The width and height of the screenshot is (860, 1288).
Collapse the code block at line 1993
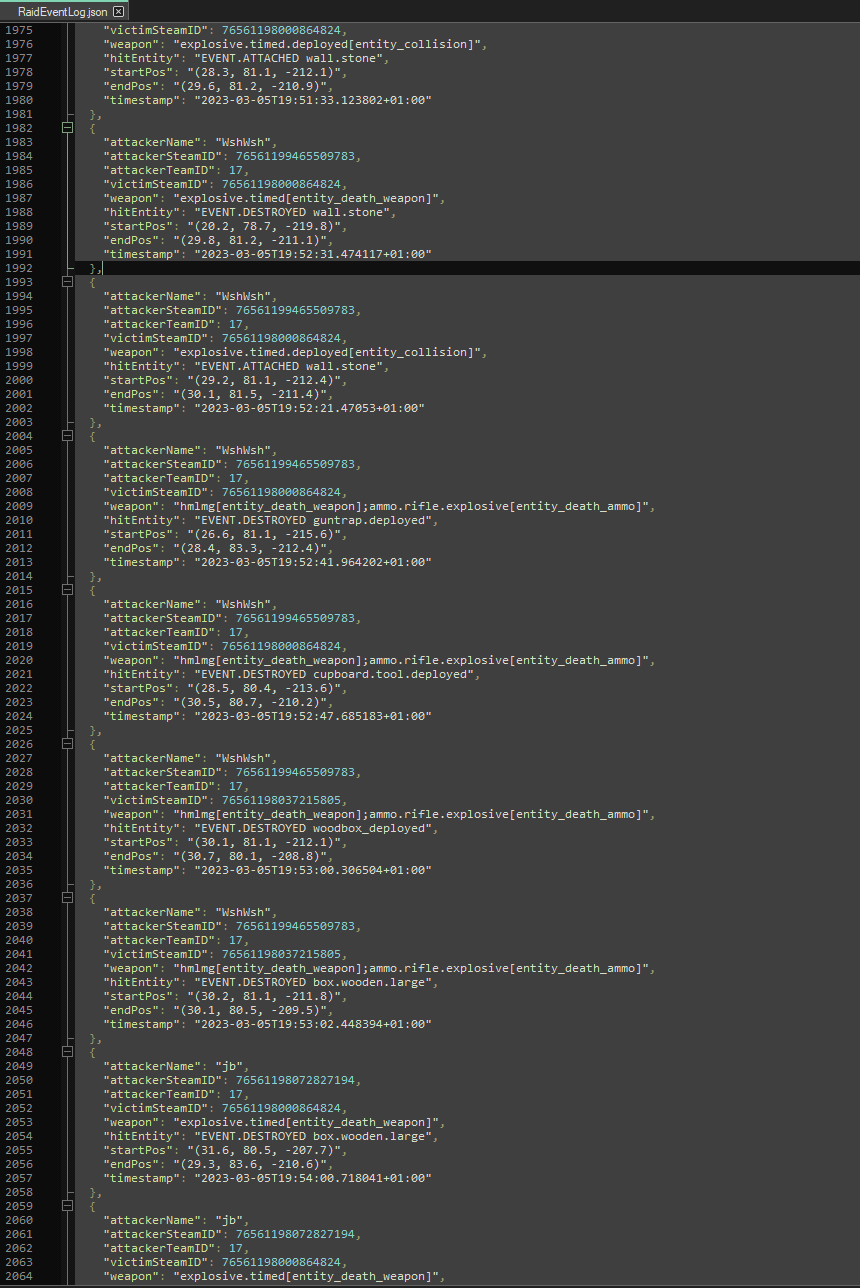67,282
